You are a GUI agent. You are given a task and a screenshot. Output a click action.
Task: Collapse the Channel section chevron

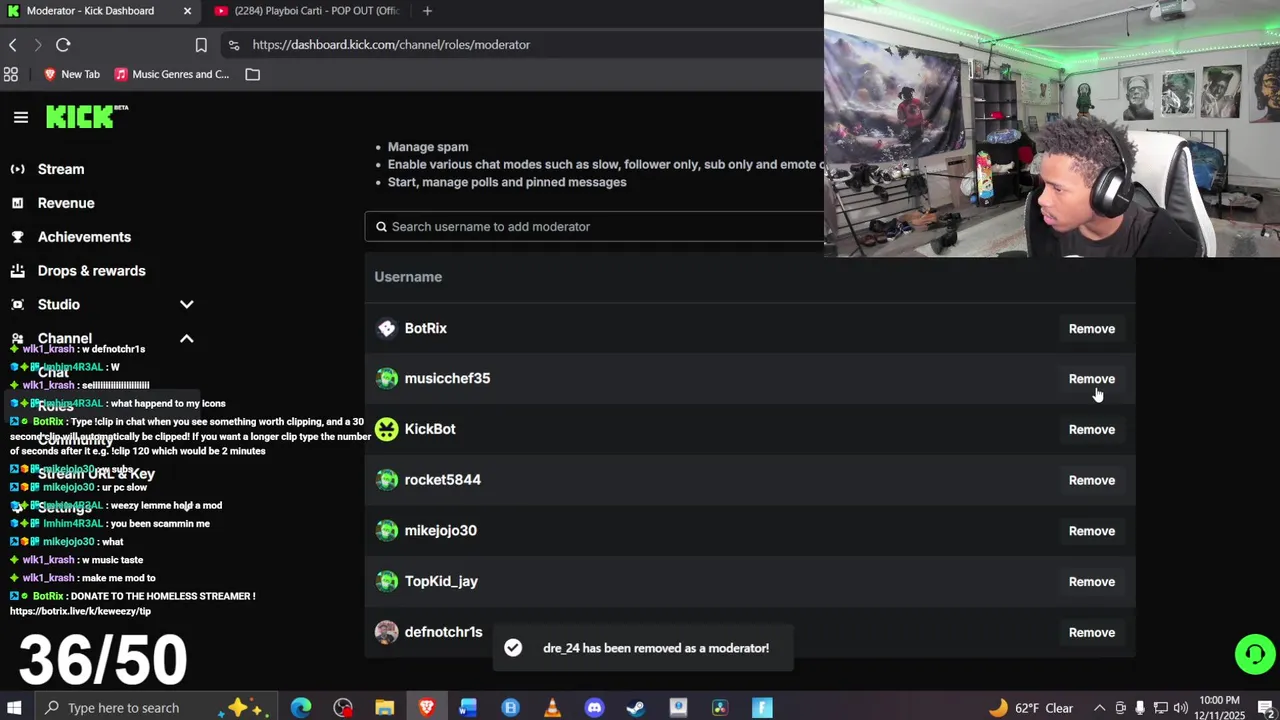tap(186, 339)
